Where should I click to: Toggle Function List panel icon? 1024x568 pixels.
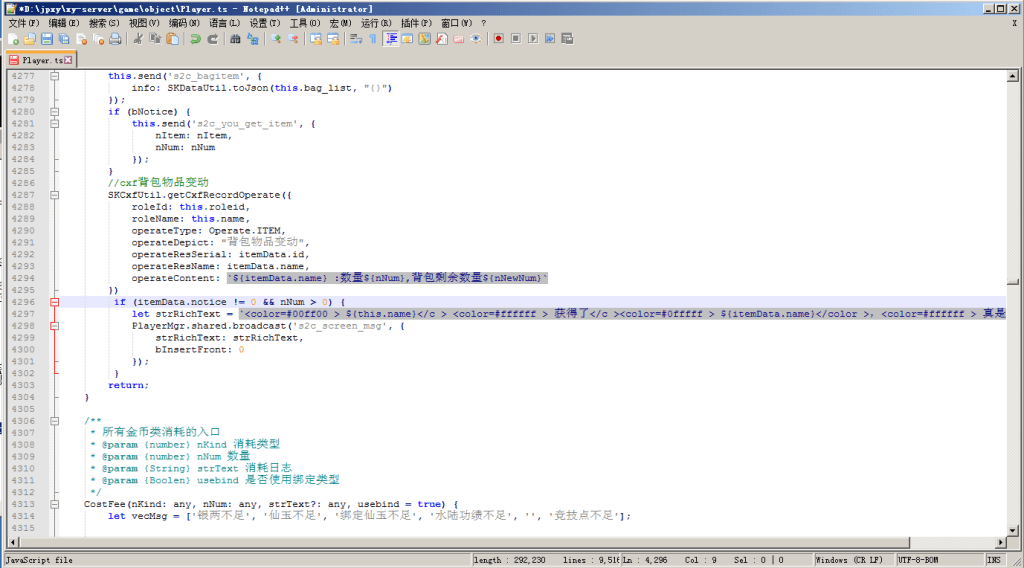coord(441,39)
